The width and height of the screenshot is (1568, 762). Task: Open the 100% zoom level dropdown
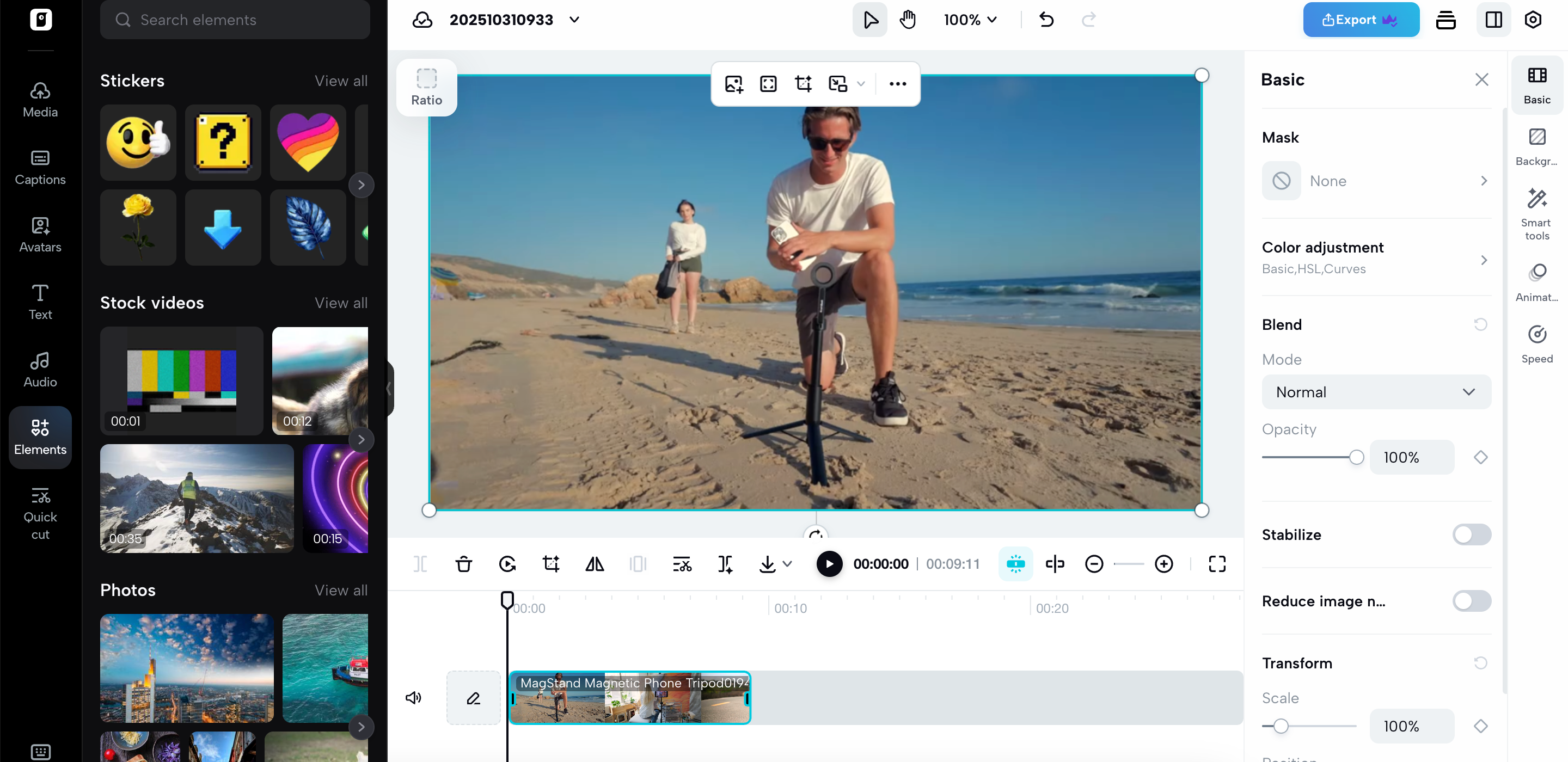point(970,20)
